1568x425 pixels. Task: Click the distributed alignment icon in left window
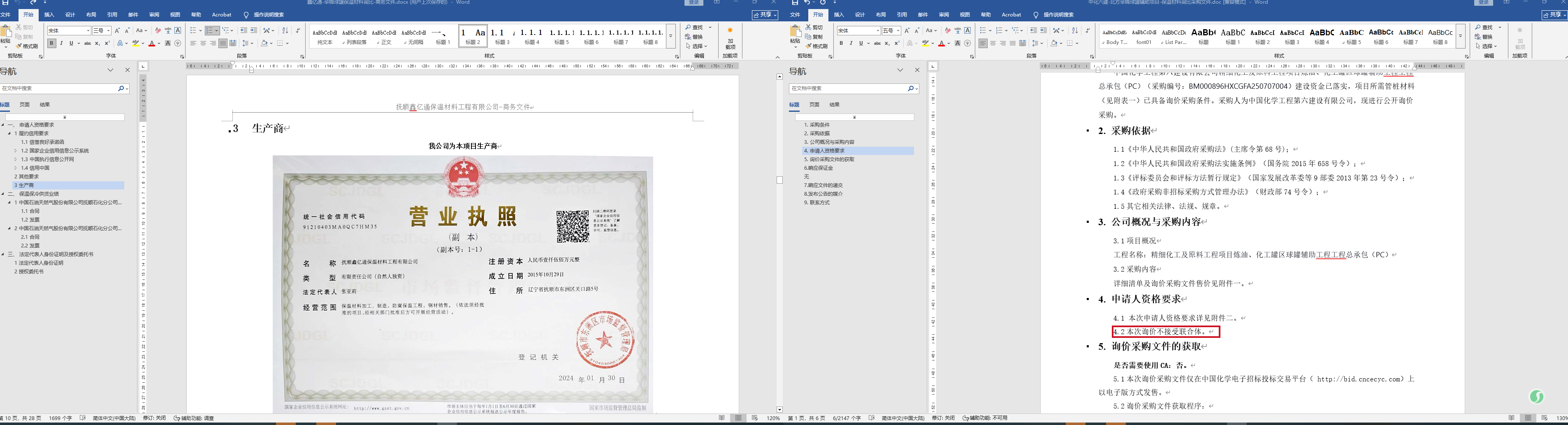(x=232, y=43)
